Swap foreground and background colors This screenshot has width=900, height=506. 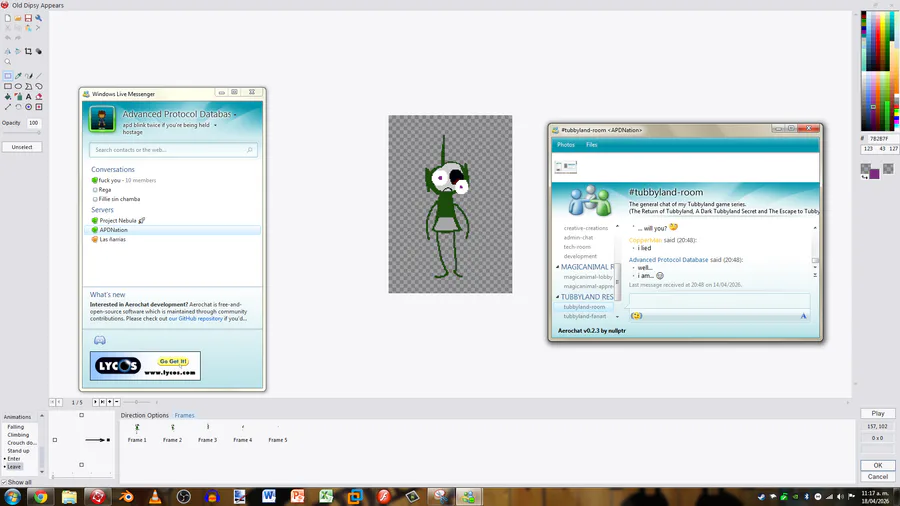[864, 177]
